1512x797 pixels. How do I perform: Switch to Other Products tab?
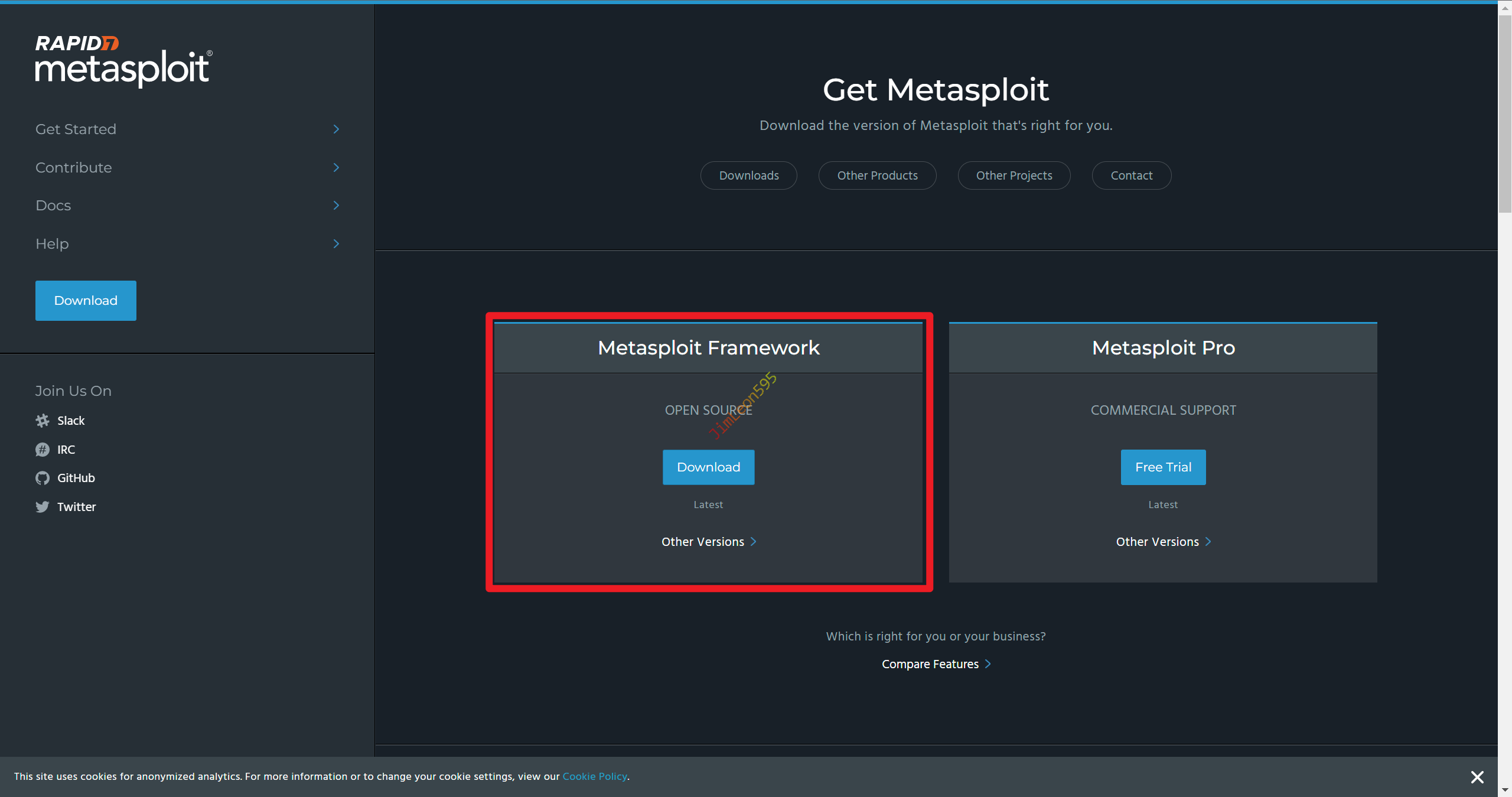pos(877,175)
